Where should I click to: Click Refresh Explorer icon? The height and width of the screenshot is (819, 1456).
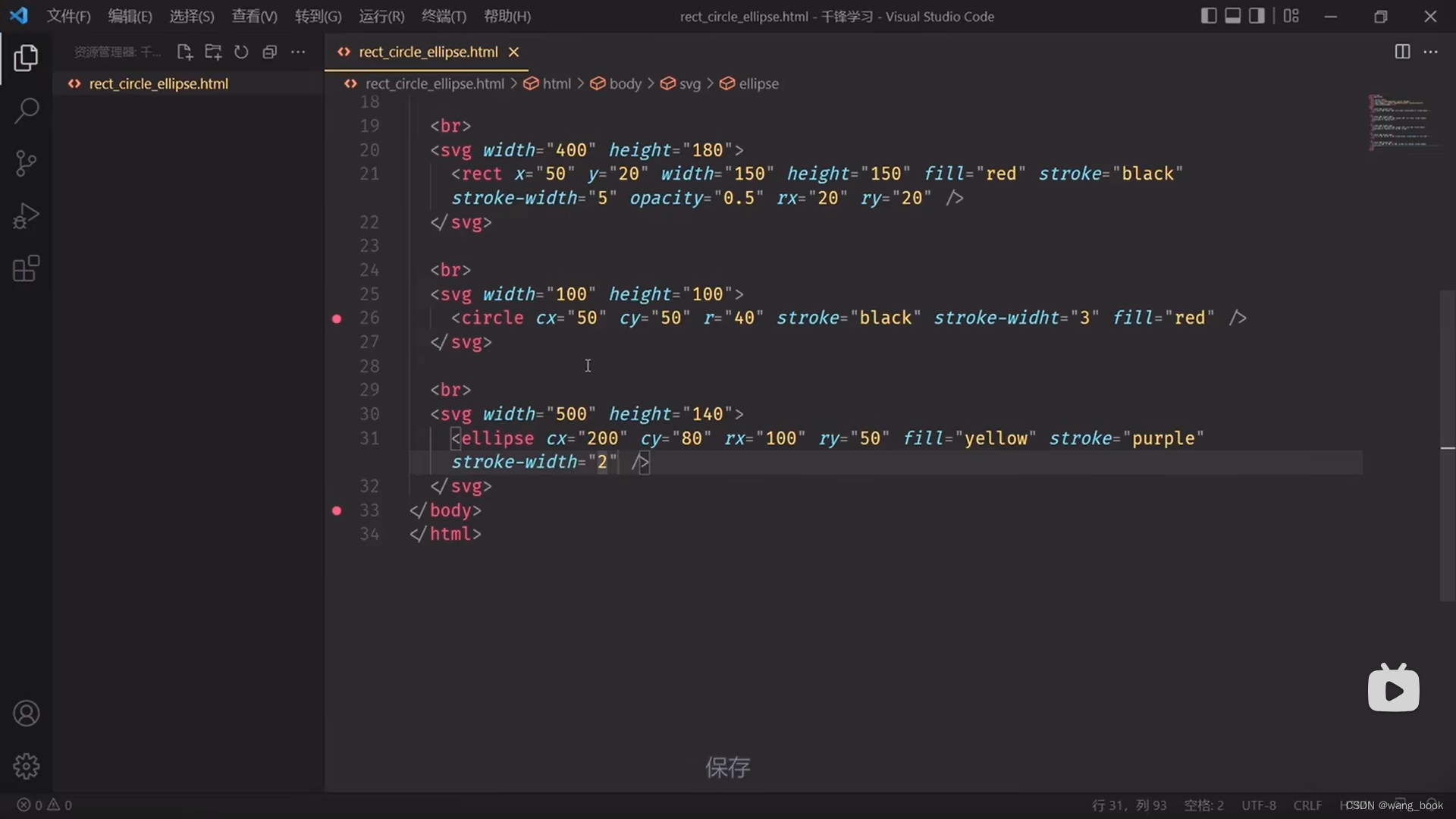coord(241,52)
